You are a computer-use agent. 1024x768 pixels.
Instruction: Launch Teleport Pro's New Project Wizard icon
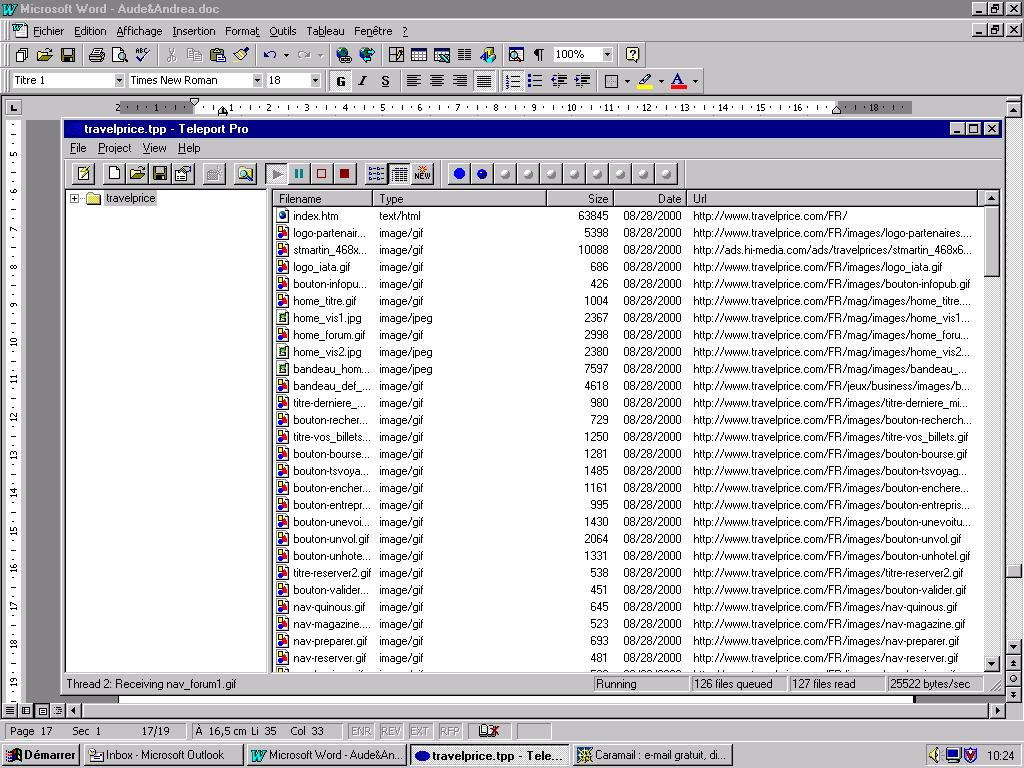tap(84, 174)
